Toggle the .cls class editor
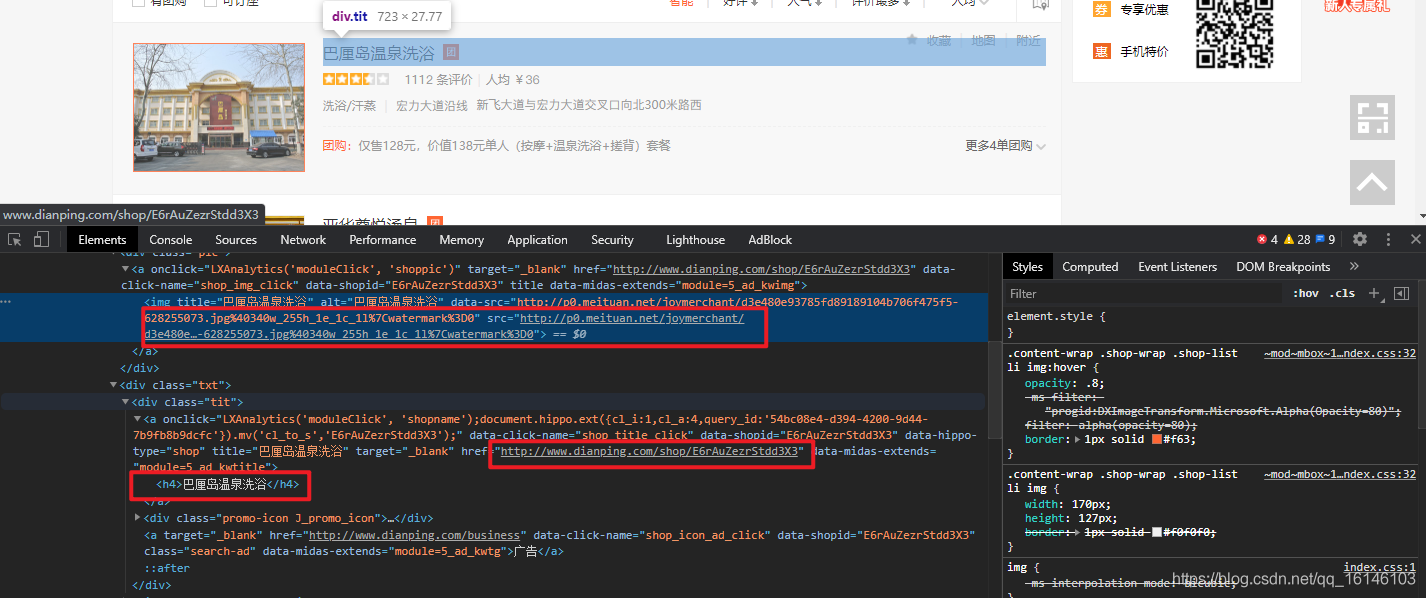Screen dimensions: 1426x598 (1343, 293)
